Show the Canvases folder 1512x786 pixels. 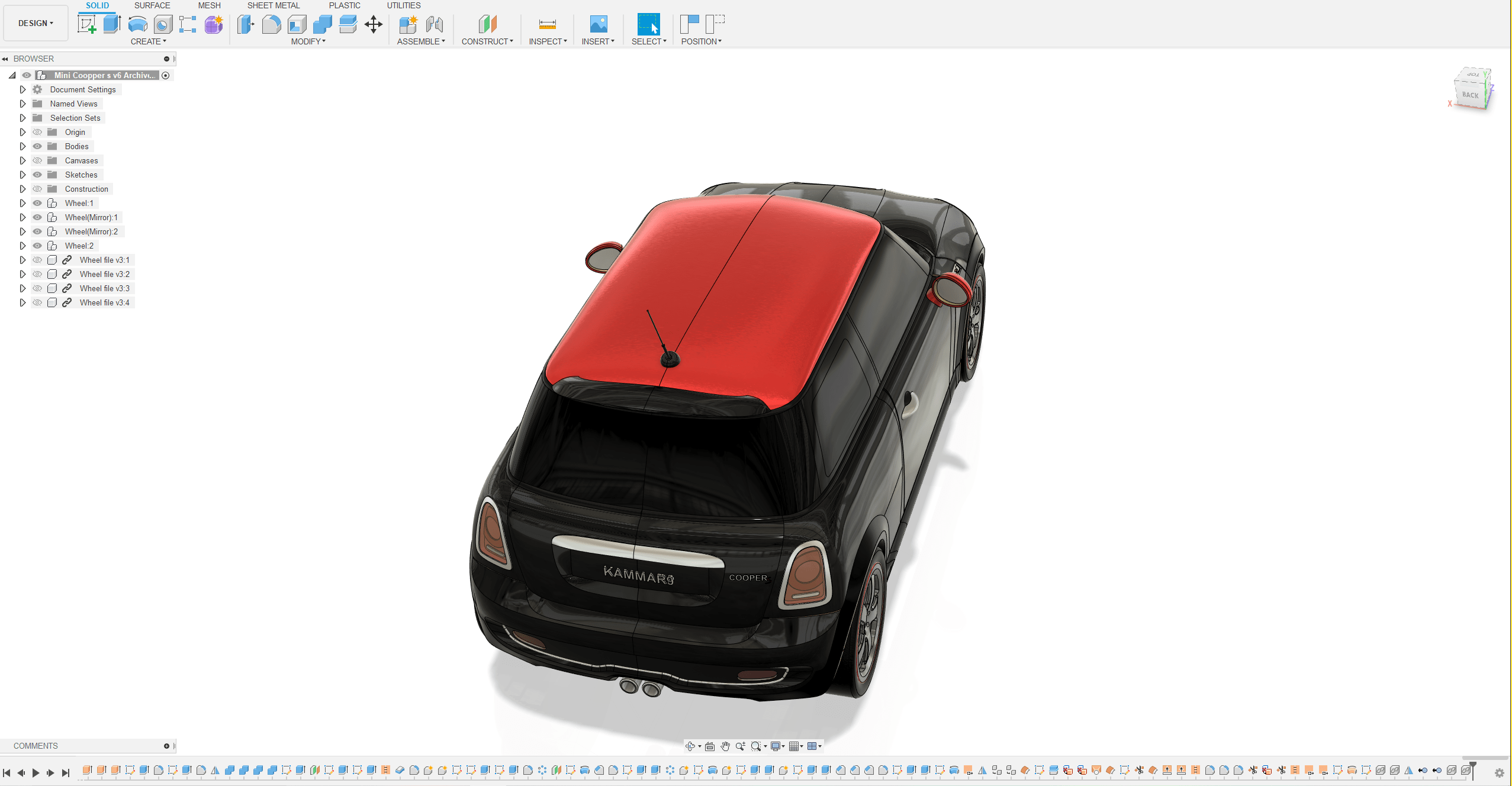tap(37, 160)
